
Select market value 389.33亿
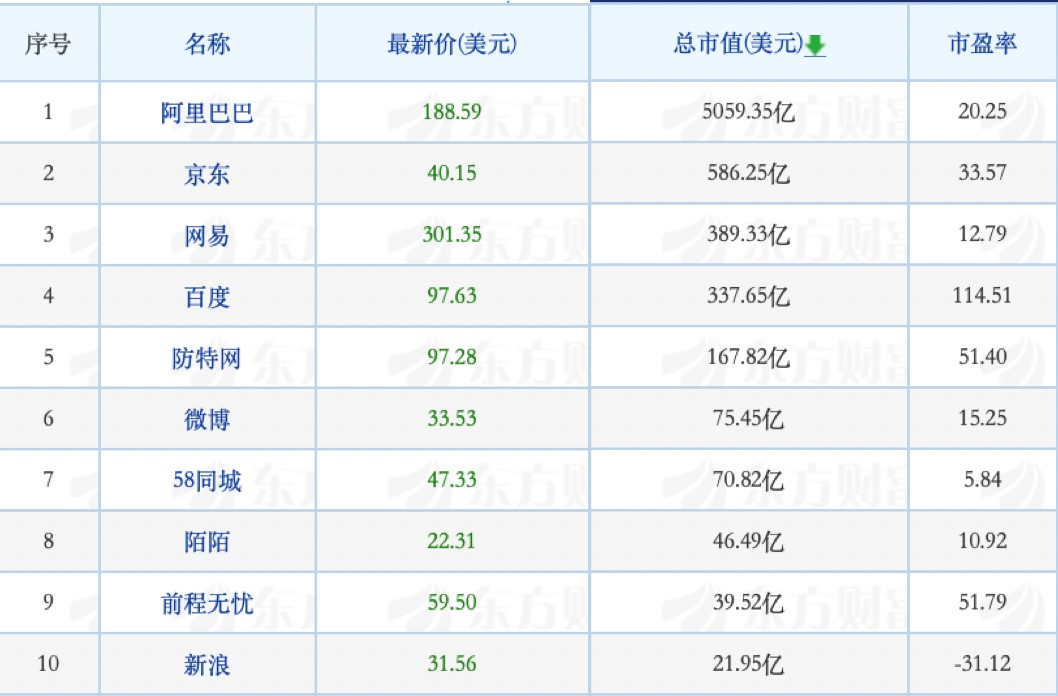tap(748, 235)
